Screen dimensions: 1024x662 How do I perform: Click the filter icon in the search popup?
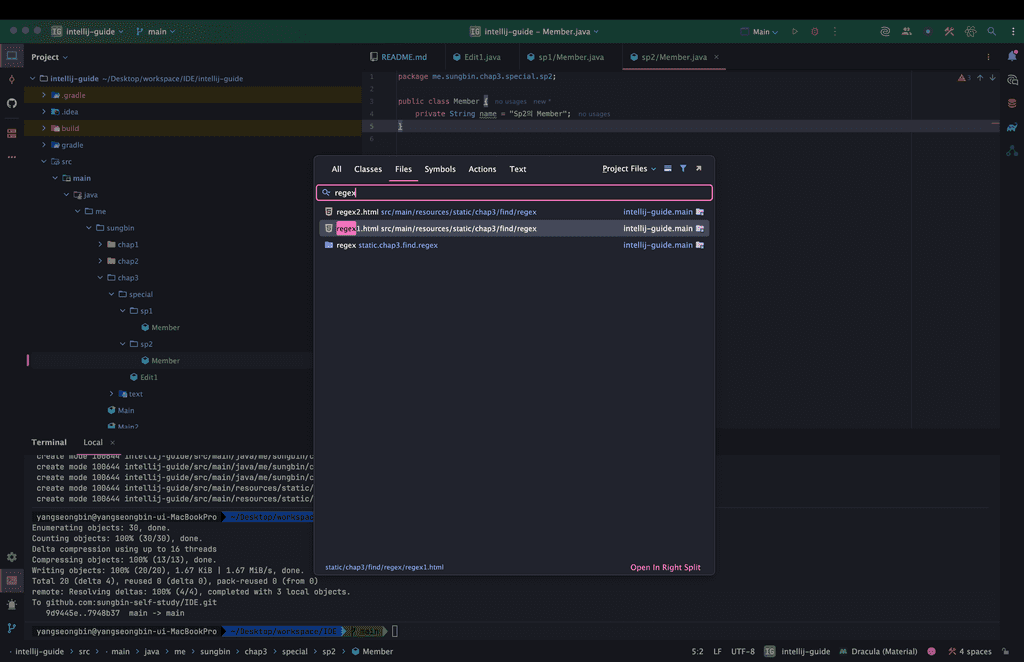point(683,169)
